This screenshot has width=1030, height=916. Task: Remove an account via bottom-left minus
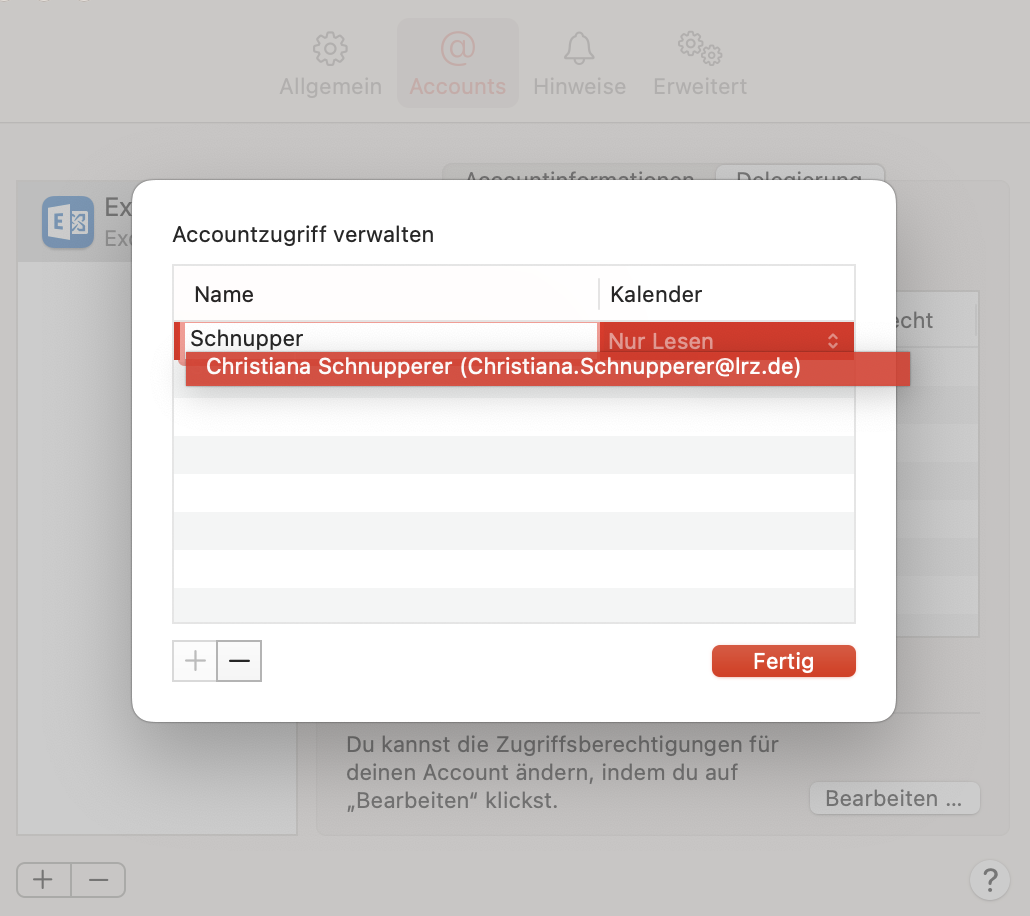click(x=97, y=880)
